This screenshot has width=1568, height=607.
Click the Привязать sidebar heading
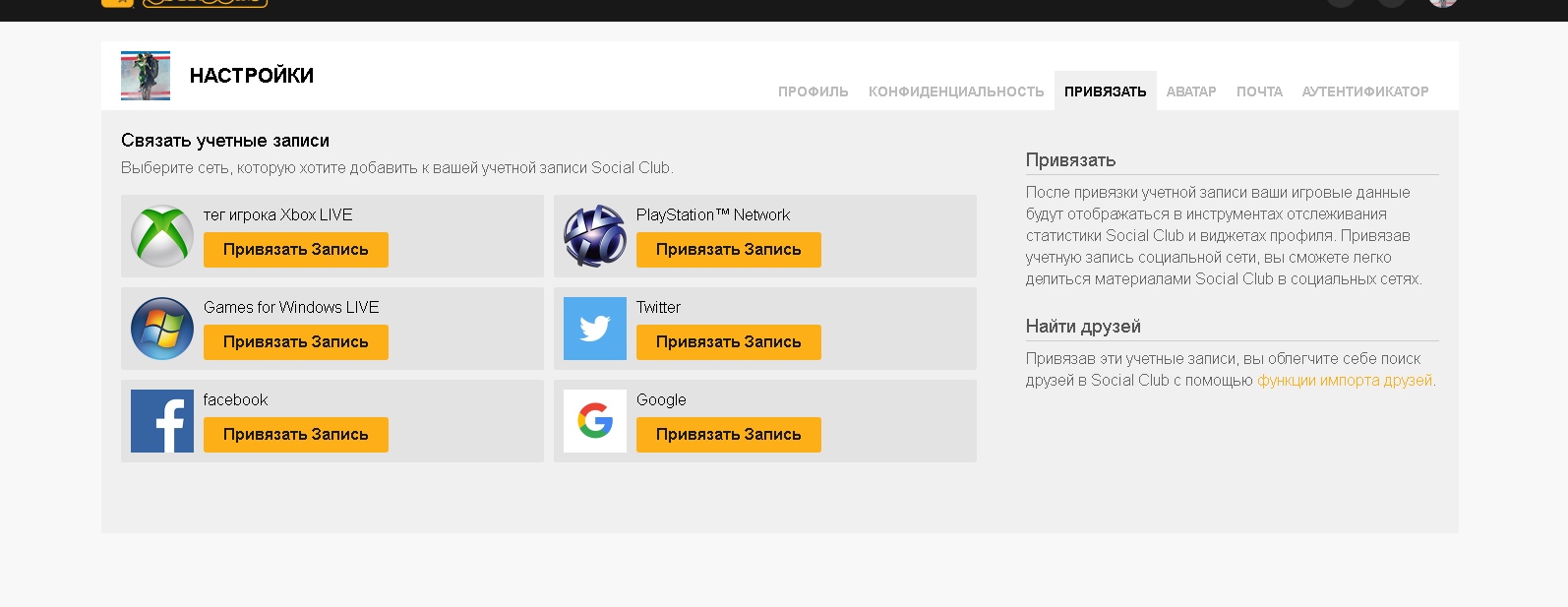tap(1070, 160)
